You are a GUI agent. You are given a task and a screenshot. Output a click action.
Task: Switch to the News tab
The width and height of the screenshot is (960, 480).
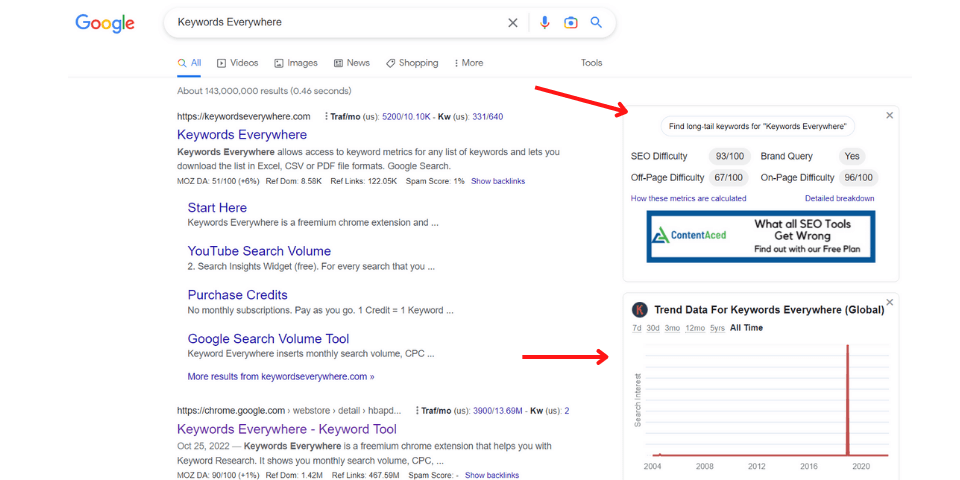[x=351, y=63]
